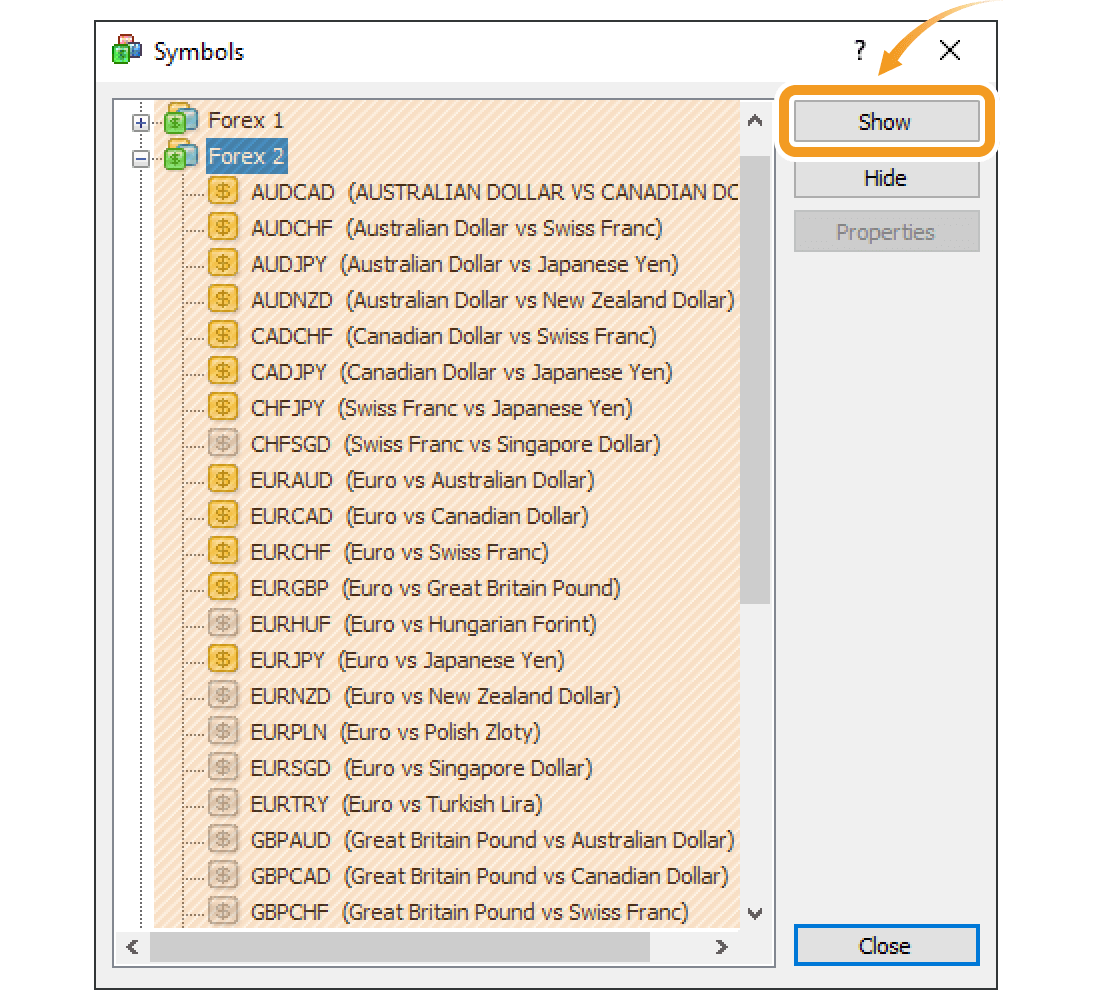Click the horizontal scrollbar thumb
Viewport: 1100px width, 990px height.
[400, 946]
